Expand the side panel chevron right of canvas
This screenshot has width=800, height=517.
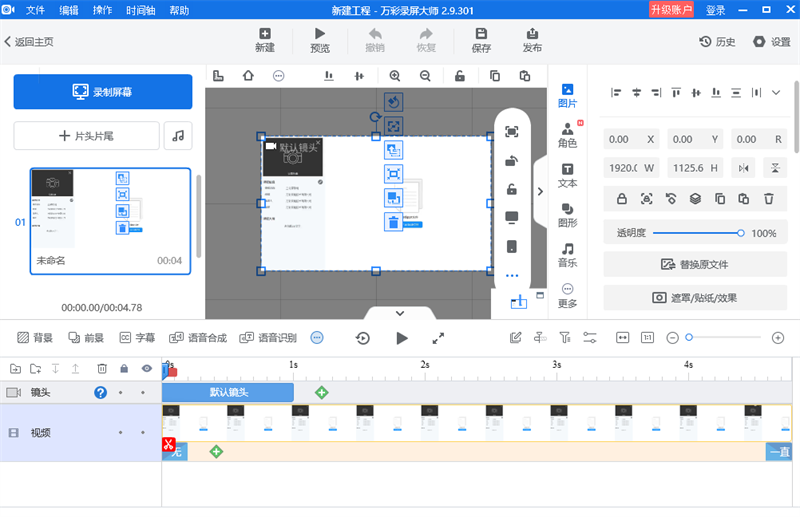(x=540, y=191)
